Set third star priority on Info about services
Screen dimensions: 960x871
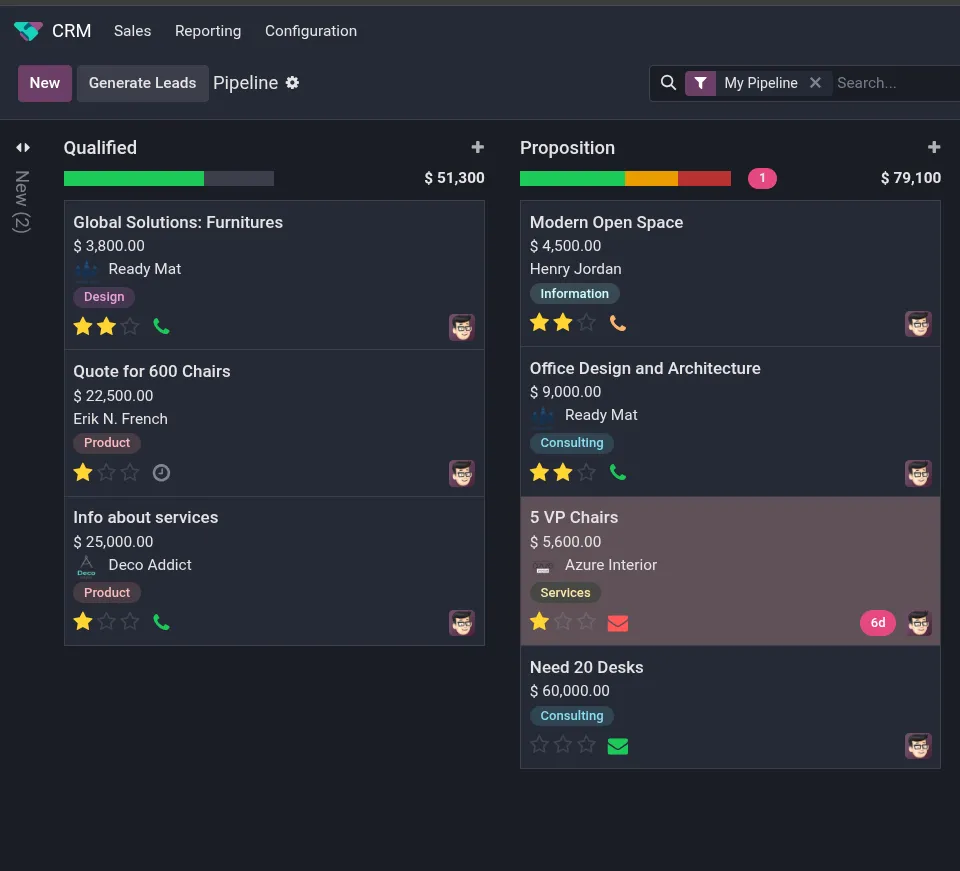tap(130, 622)
